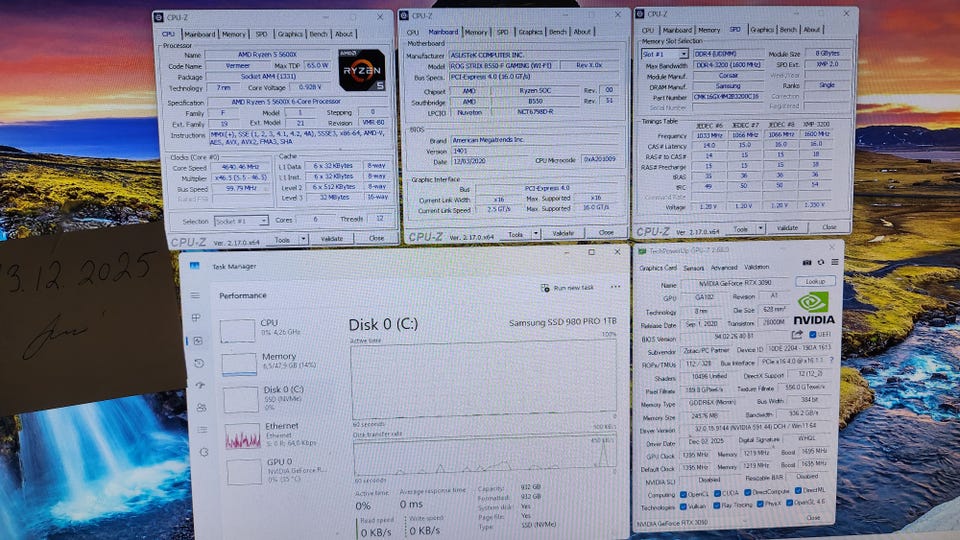Click Task Manager app icon in title bar

(x=195, y=266)
